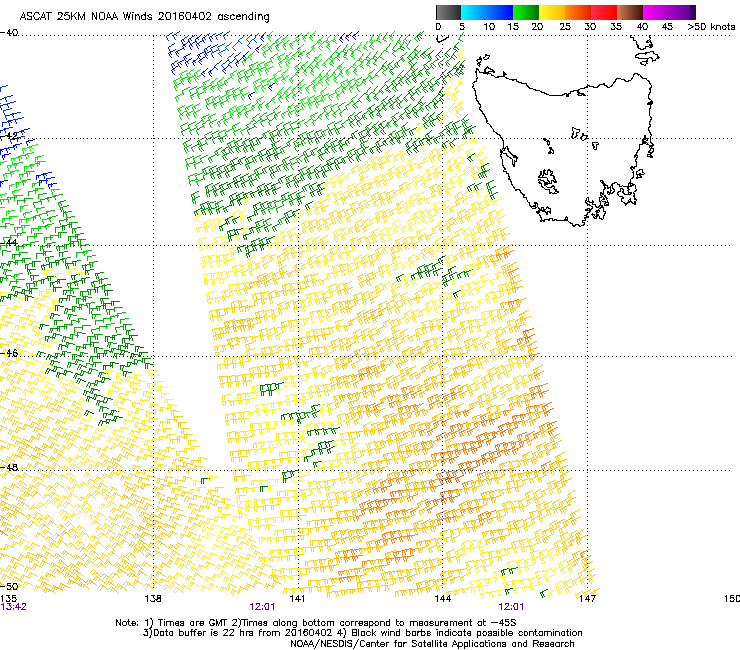Click the red 30-35 knots legend segment
This screenshot has height=650, width=740.
(604, 12)
